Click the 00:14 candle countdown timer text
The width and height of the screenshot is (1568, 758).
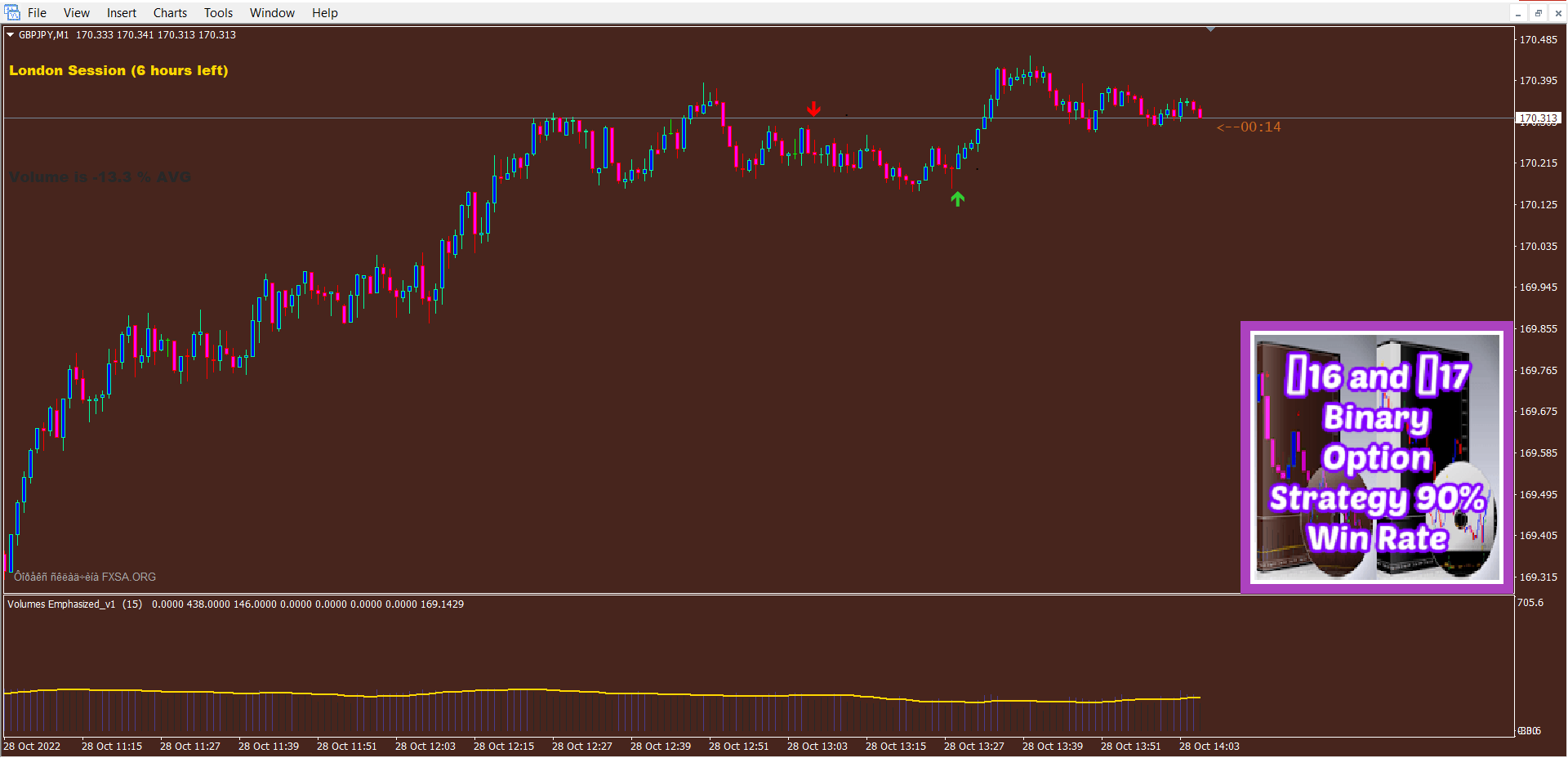(1249, 127)
